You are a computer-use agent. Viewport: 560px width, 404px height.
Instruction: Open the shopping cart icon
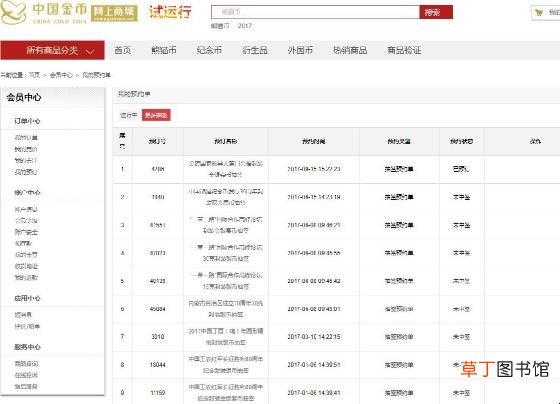[539, 13]
